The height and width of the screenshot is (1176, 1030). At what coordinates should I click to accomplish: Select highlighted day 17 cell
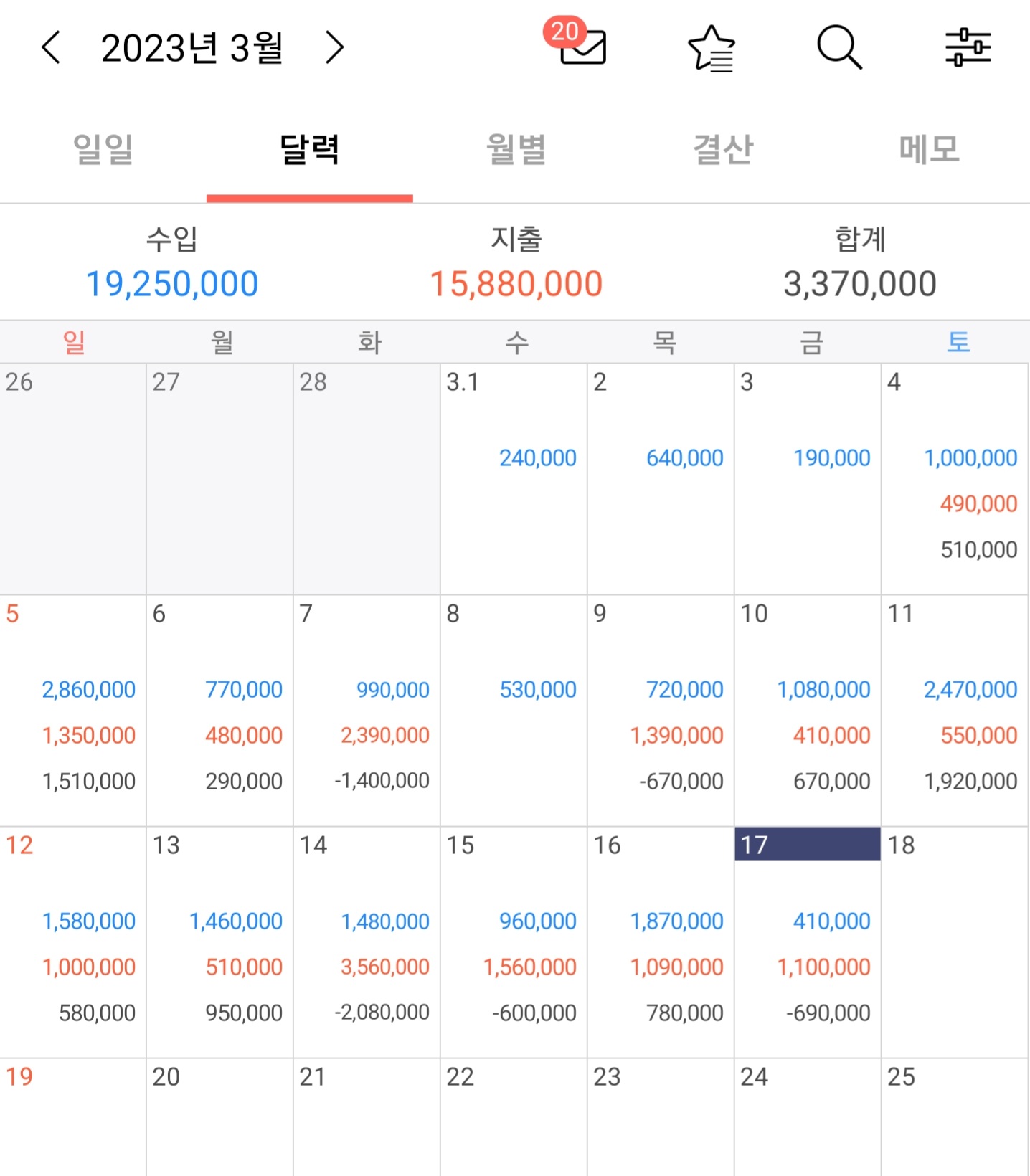tap(808, 942)
